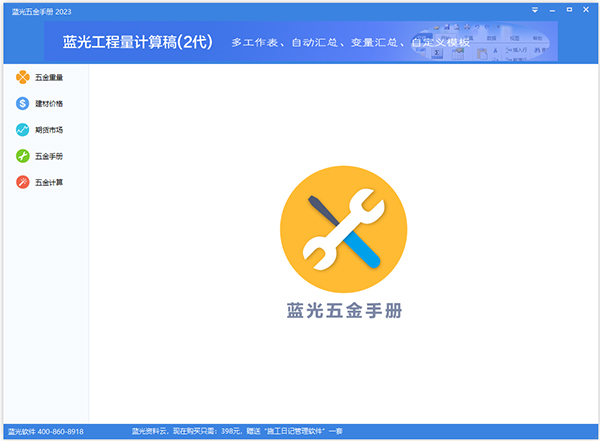Go to 建材价格 sidebar label

click(49, 104)
